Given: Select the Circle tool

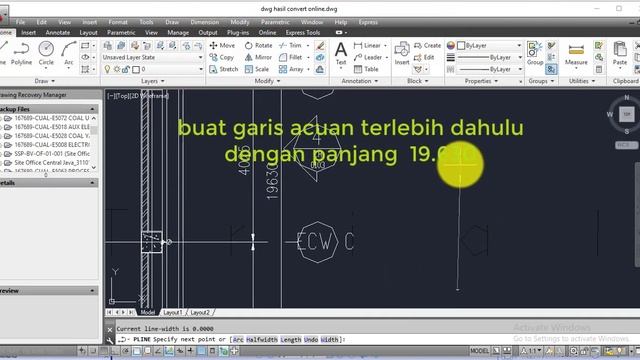Looking at the screenshot, I should pos(46,53).
